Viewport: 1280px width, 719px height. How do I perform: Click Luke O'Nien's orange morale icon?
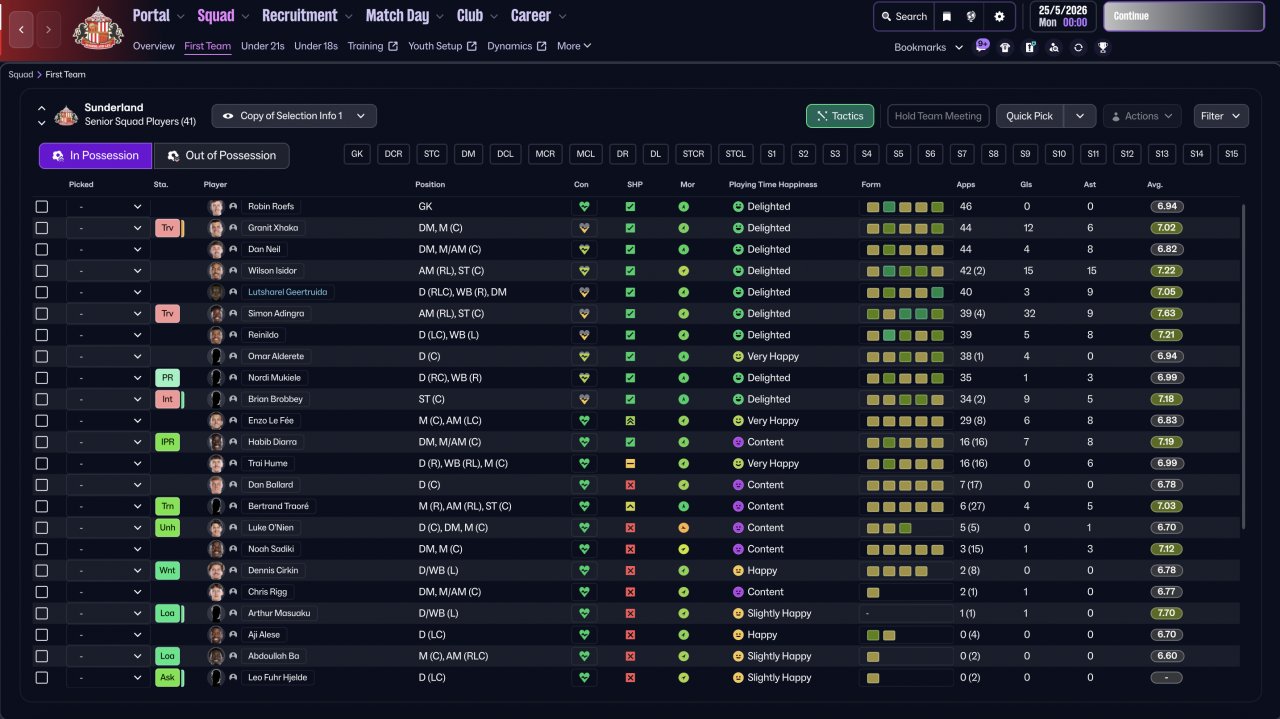[x=684, y=527]
